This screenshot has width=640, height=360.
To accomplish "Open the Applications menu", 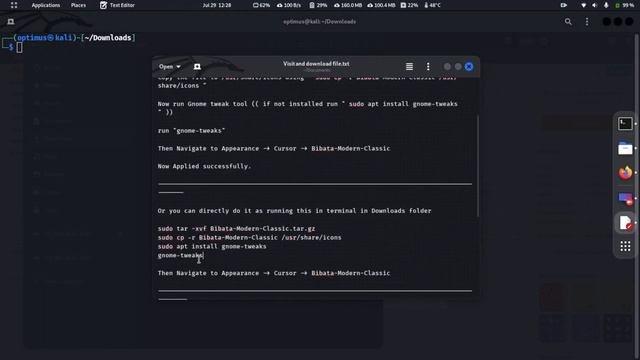I will (46, 5).
